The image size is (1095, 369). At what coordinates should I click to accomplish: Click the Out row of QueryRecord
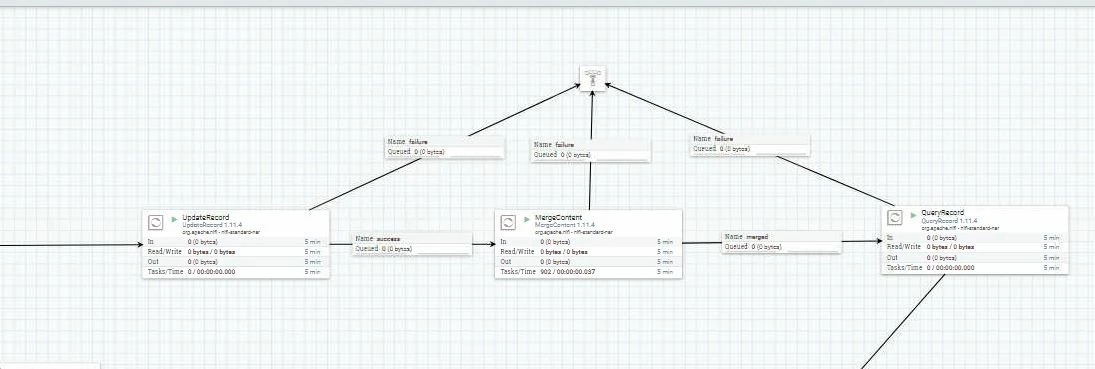coord(975,257)
